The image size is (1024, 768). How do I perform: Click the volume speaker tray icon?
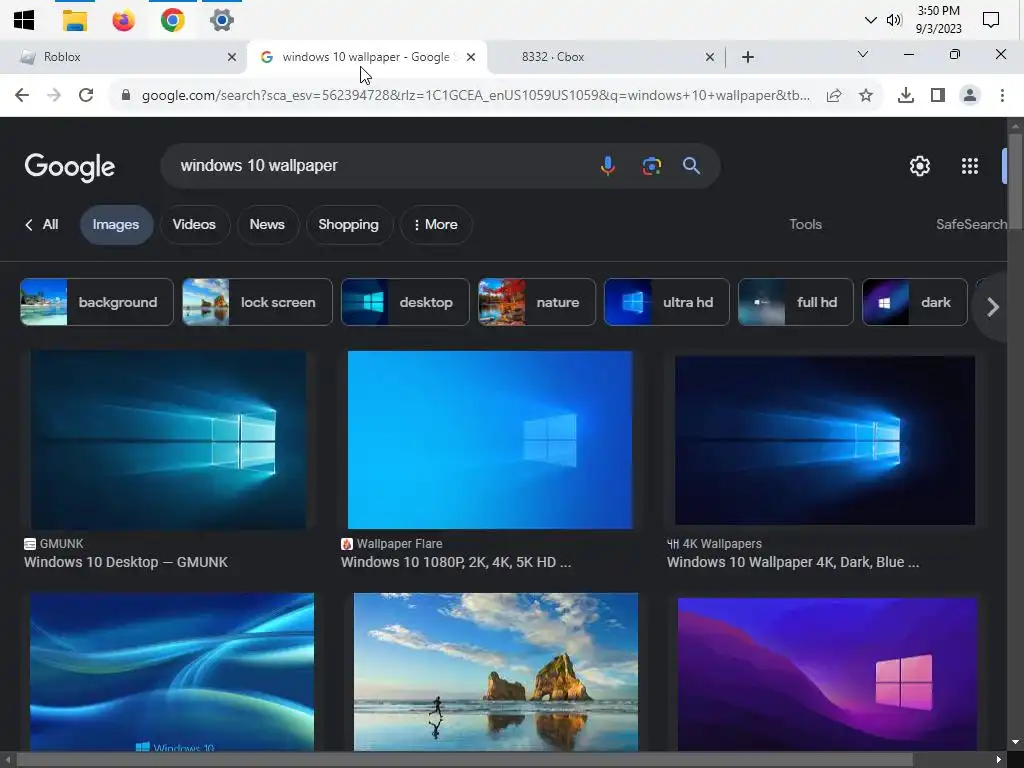[x=893, y=20]
